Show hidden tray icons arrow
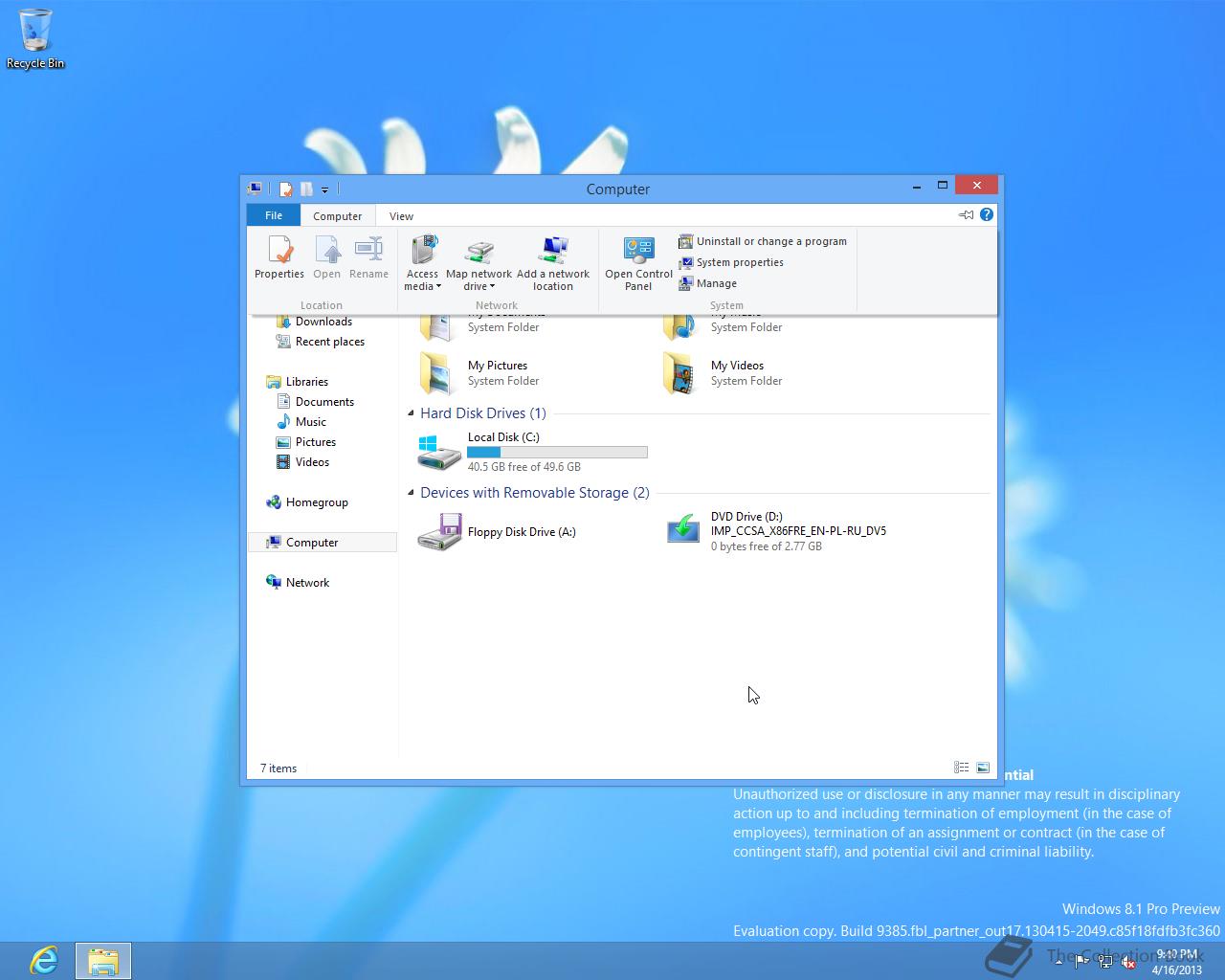 (1058, 961)
